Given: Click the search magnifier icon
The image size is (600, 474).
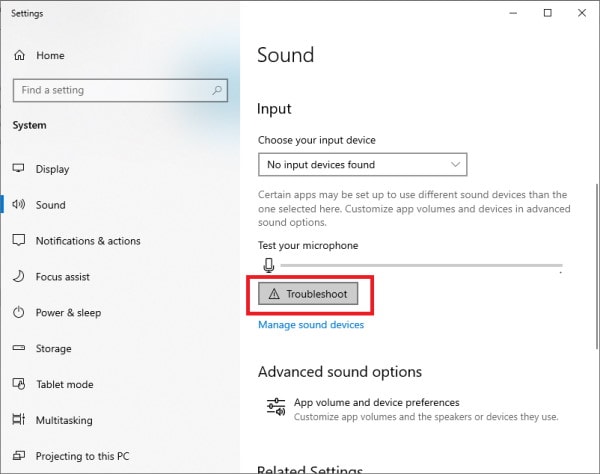Looking at the screenshot, I should tap(217, 90).
